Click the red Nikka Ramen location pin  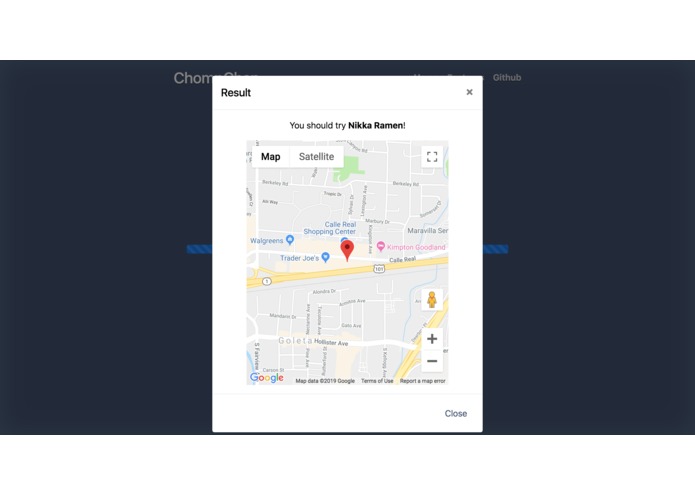point(347,250)
